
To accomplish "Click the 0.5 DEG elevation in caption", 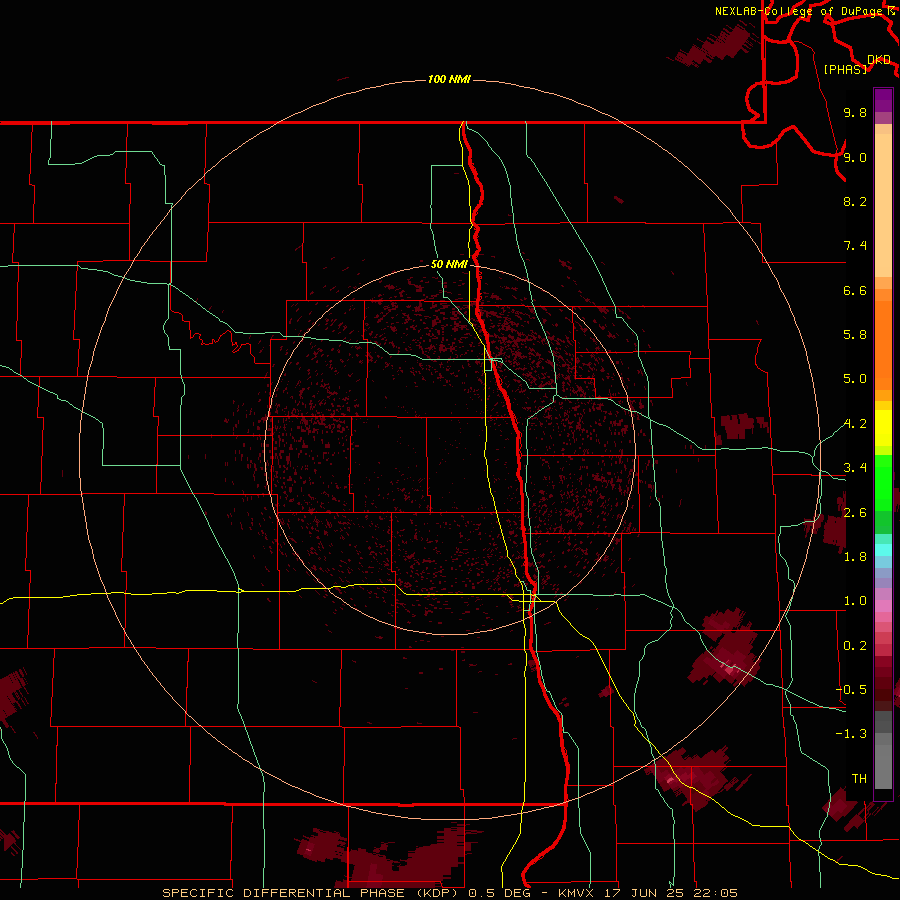I will pos(497,893).
